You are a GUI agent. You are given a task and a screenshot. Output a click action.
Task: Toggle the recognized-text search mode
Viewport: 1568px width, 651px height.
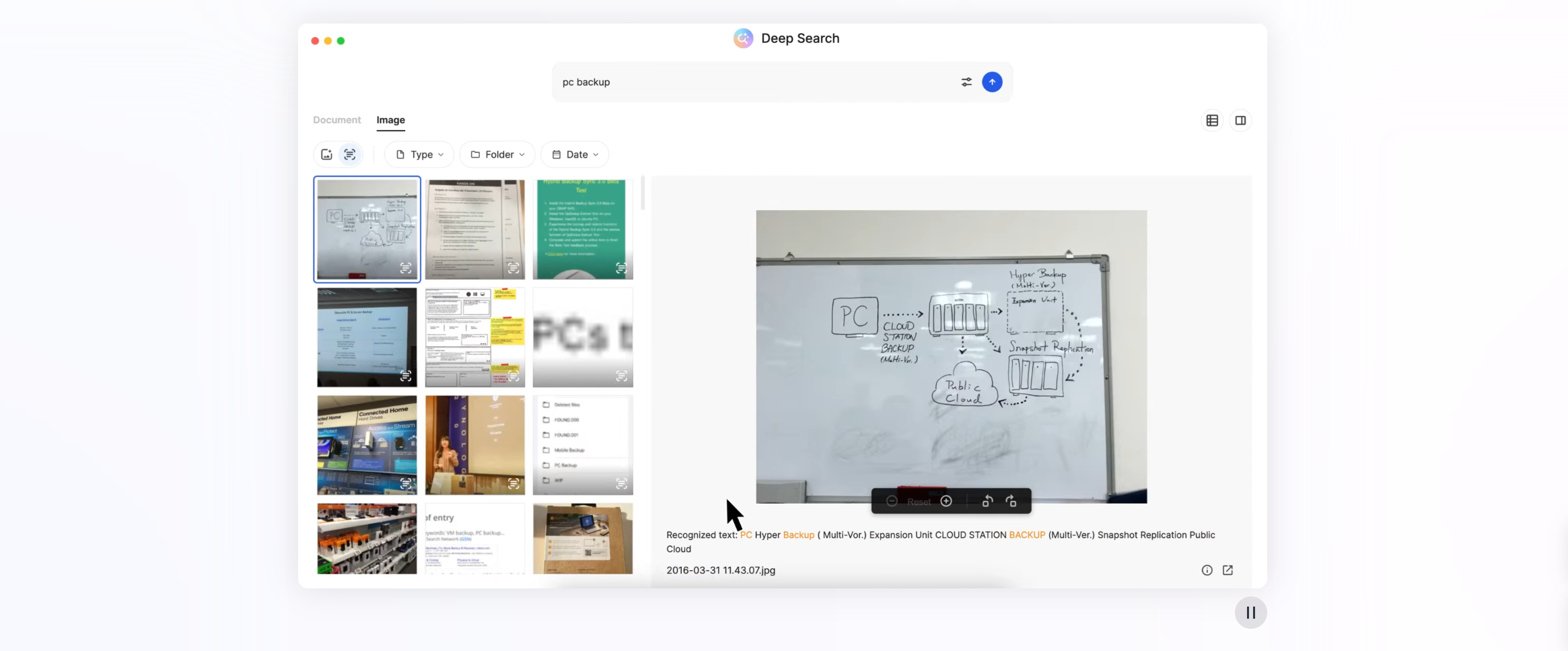pos(350,155)
